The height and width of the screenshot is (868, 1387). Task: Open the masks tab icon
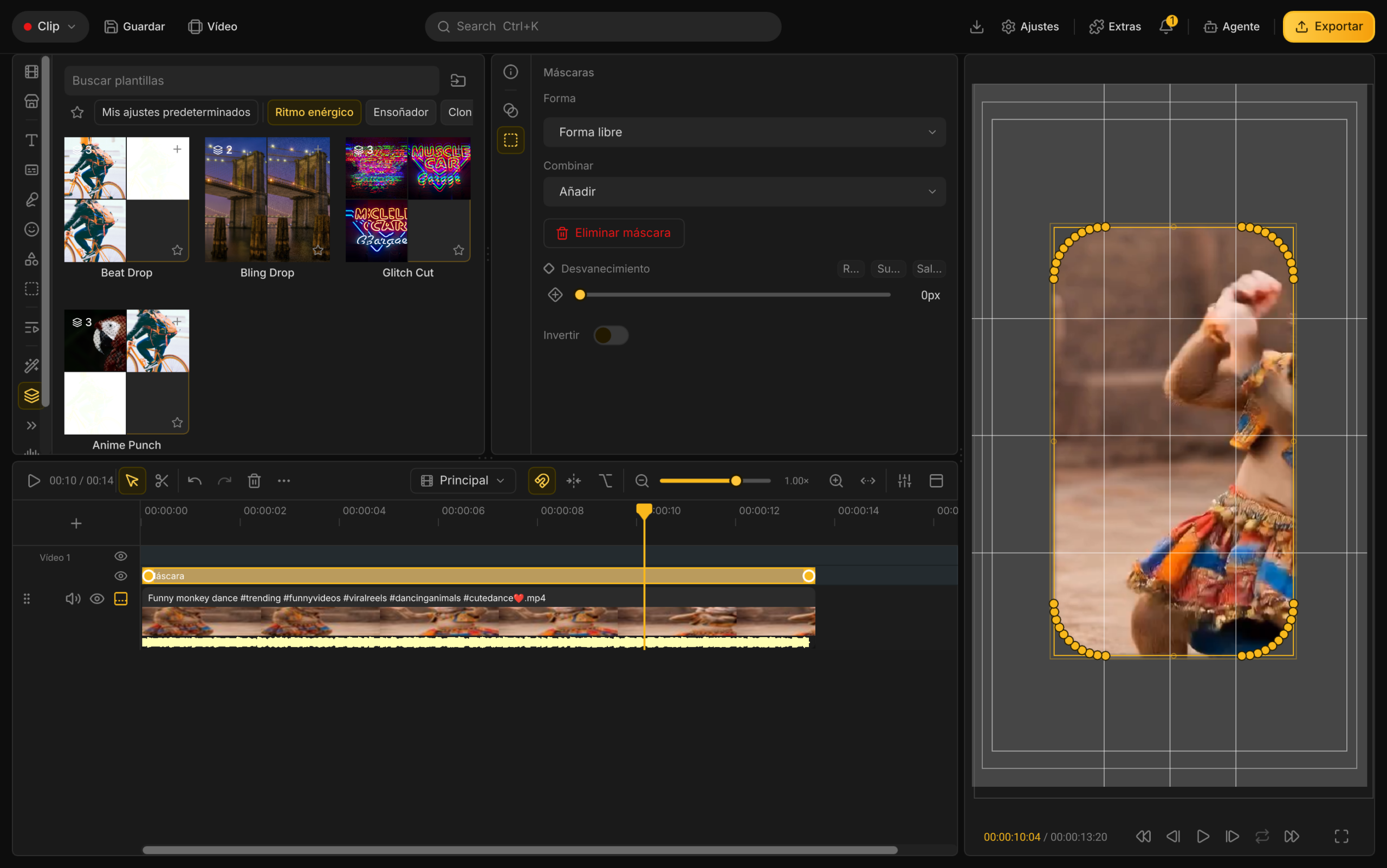click(510, 140)
